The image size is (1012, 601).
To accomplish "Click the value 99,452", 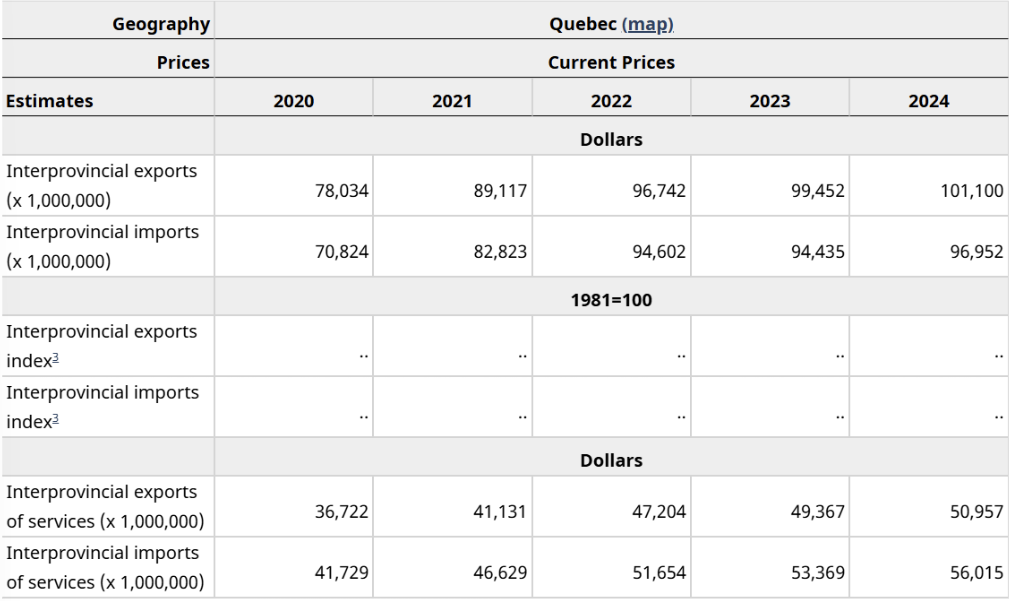I will coord(818,191).
